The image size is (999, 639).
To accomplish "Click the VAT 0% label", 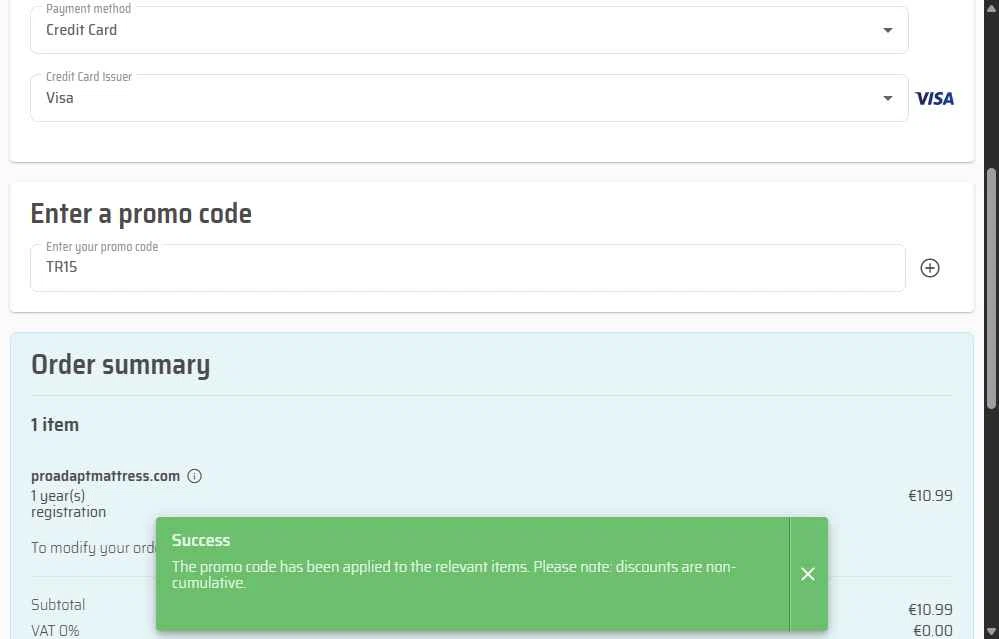I will pyautogui.click(x=55, y=631).
